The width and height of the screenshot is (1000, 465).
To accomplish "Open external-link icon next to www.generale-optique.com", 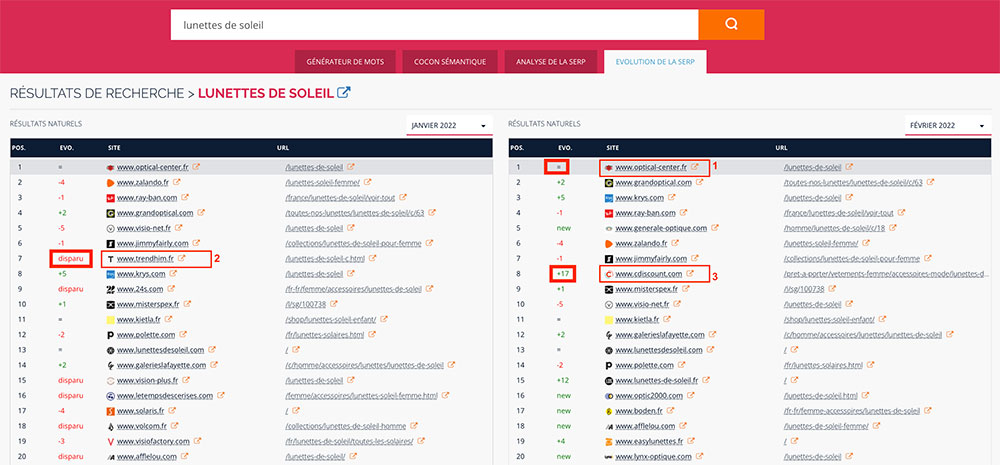I will coord(715,228).
